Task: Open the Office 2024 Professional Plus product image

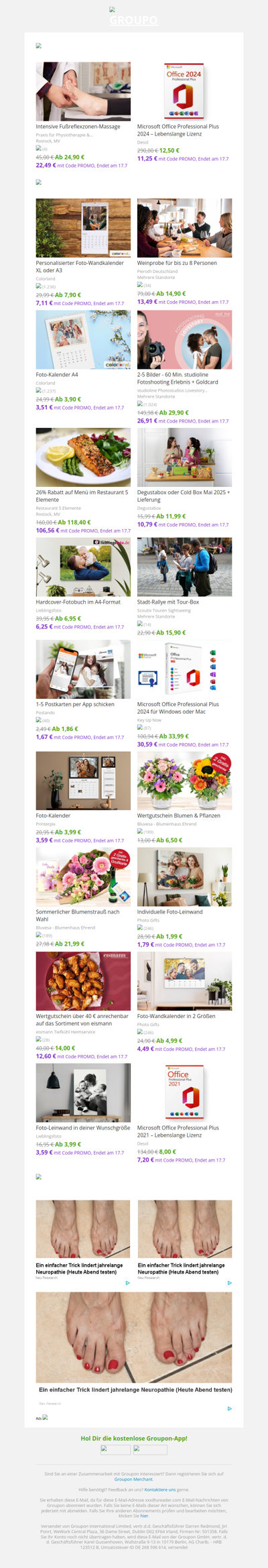Action: (185, 91)
